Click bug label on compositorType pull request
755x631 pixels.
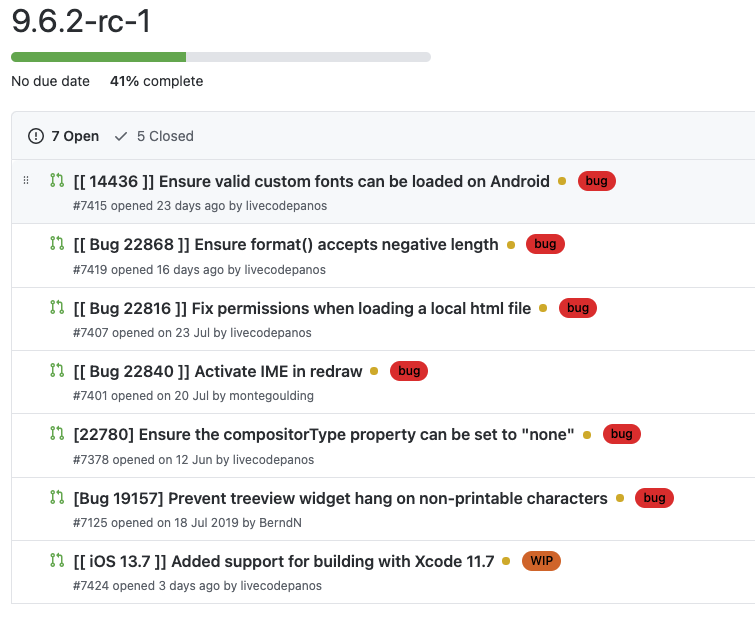tap(621, 434)
